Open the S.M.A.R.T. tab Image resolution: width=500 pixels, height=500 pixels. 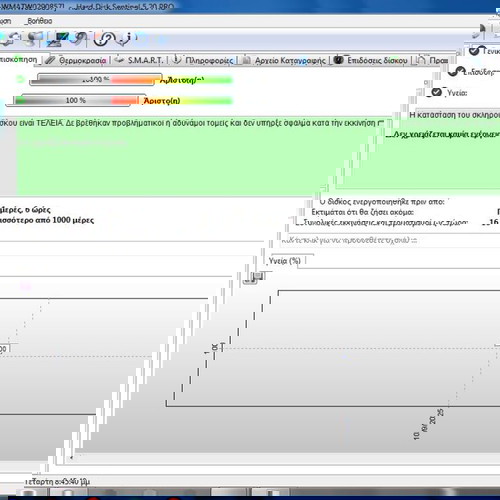click(x=145, y=60)
